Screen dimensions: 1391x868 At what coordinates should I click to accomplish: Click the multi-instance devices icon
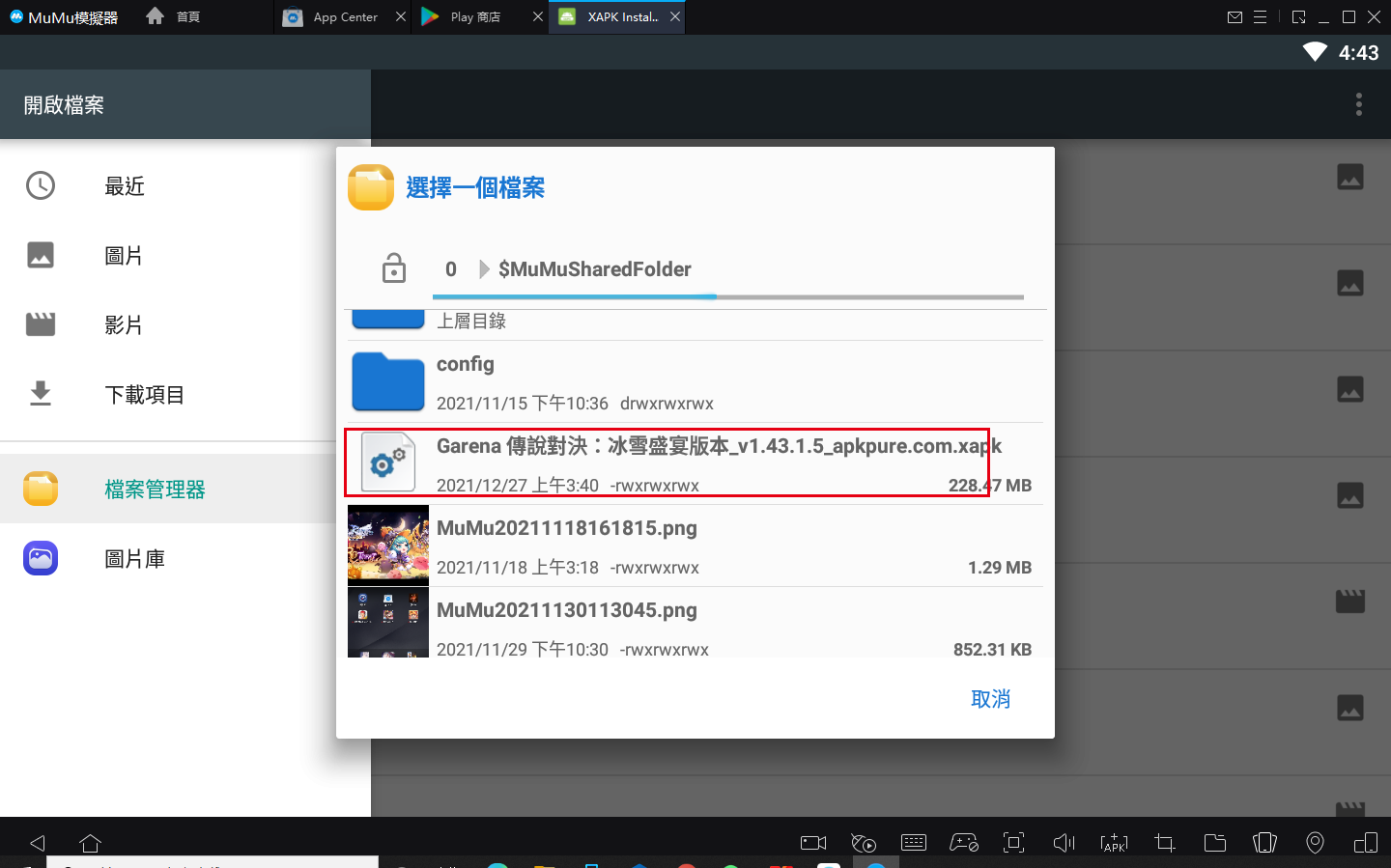point(1366,843)
